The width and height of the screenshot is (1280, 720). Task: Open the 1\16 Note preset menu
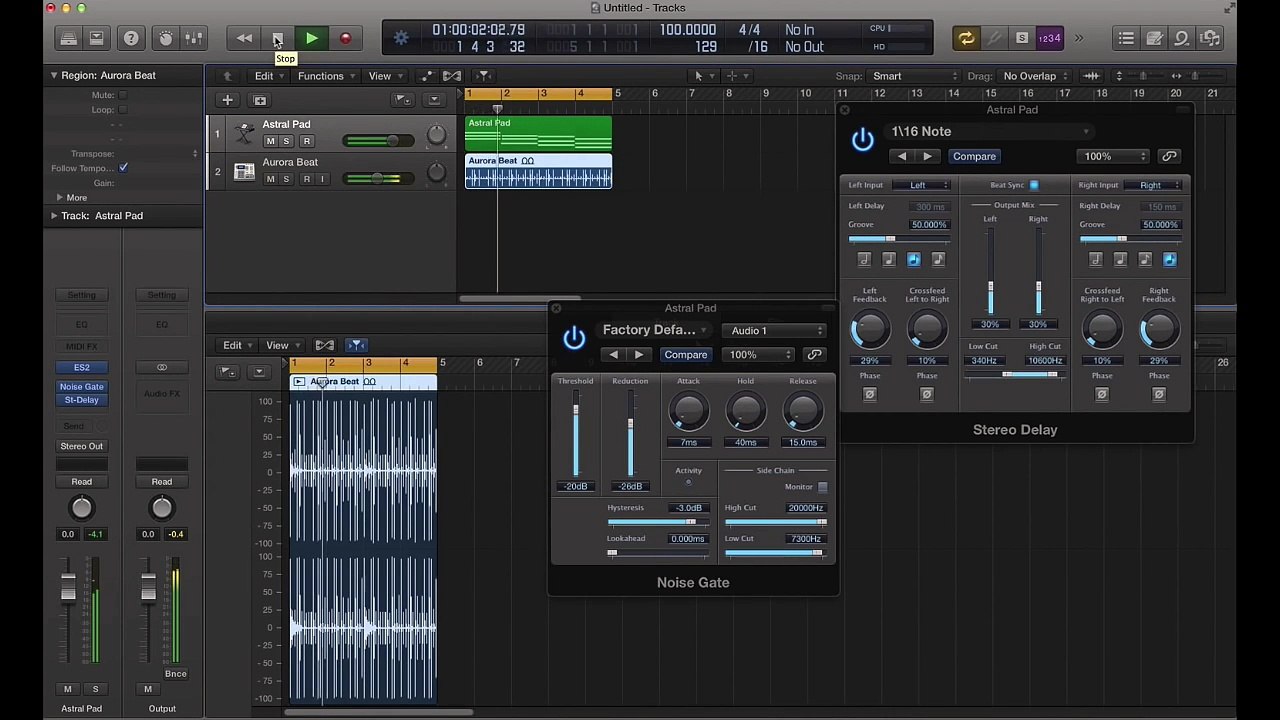pos(990,132)
